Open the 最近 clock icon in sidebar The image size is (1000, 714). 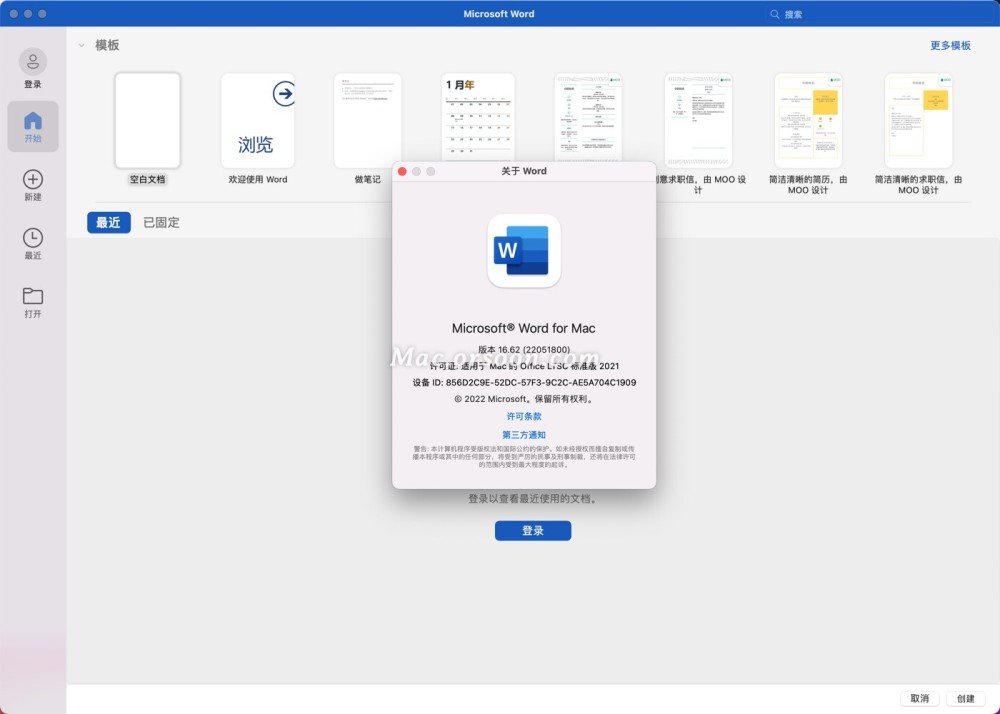(34, 238)
